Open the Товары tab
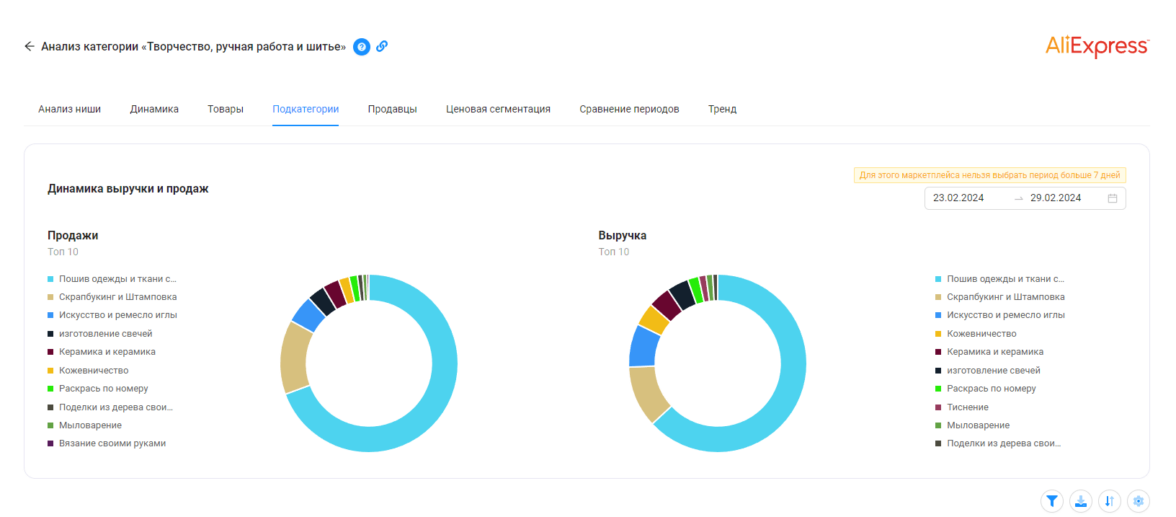 [x=225, y=109]
